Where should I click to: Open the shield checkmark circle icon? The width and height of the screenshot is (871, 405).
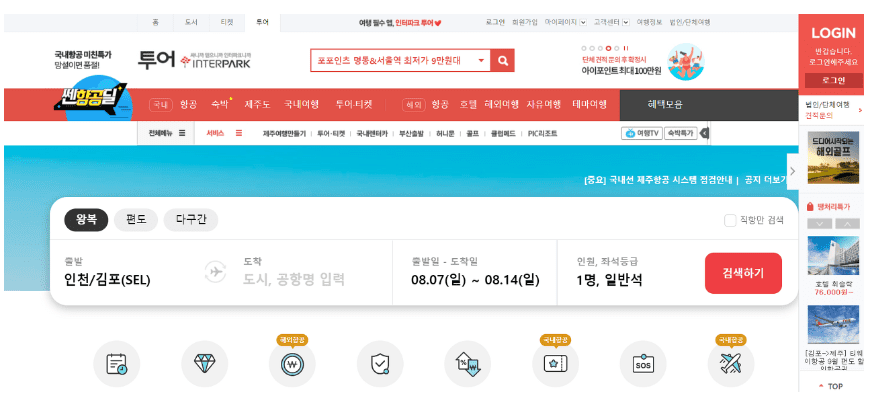pyautogui.click(x=380, y=364)
